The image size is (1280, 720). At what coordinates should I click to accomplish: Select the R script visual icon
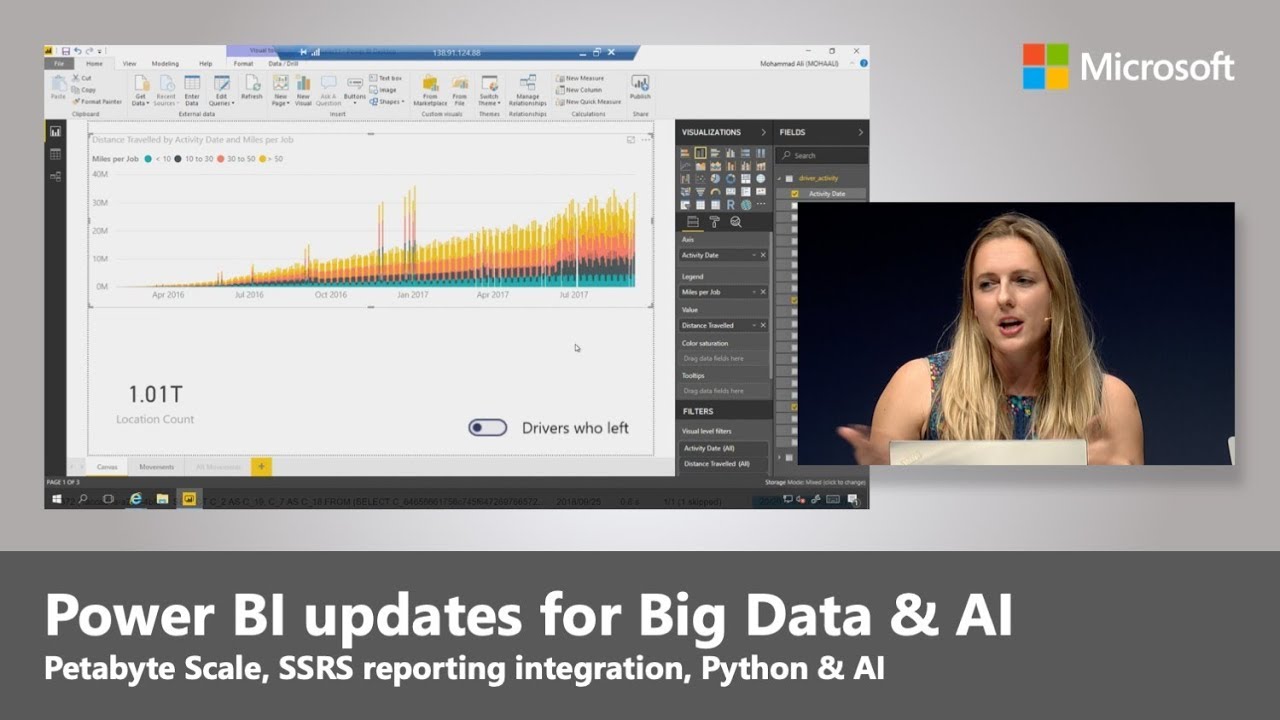731,204
